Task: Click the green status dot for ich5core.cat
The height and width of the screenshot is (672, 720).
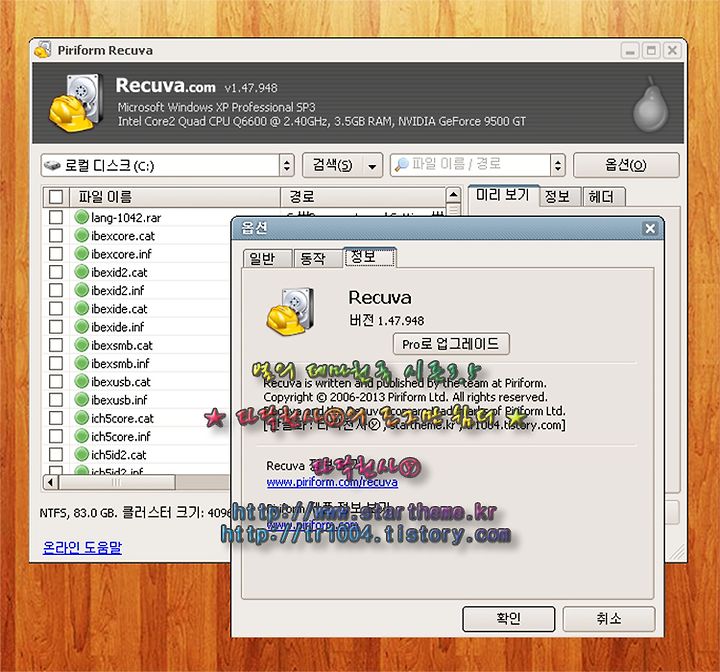Action: pyautogui.click(x=81, y=418)
